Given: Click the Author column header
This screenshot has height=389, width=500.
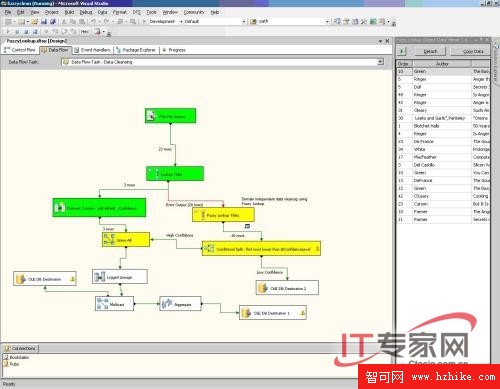Looking at the screenshot, I should point(442,64).
